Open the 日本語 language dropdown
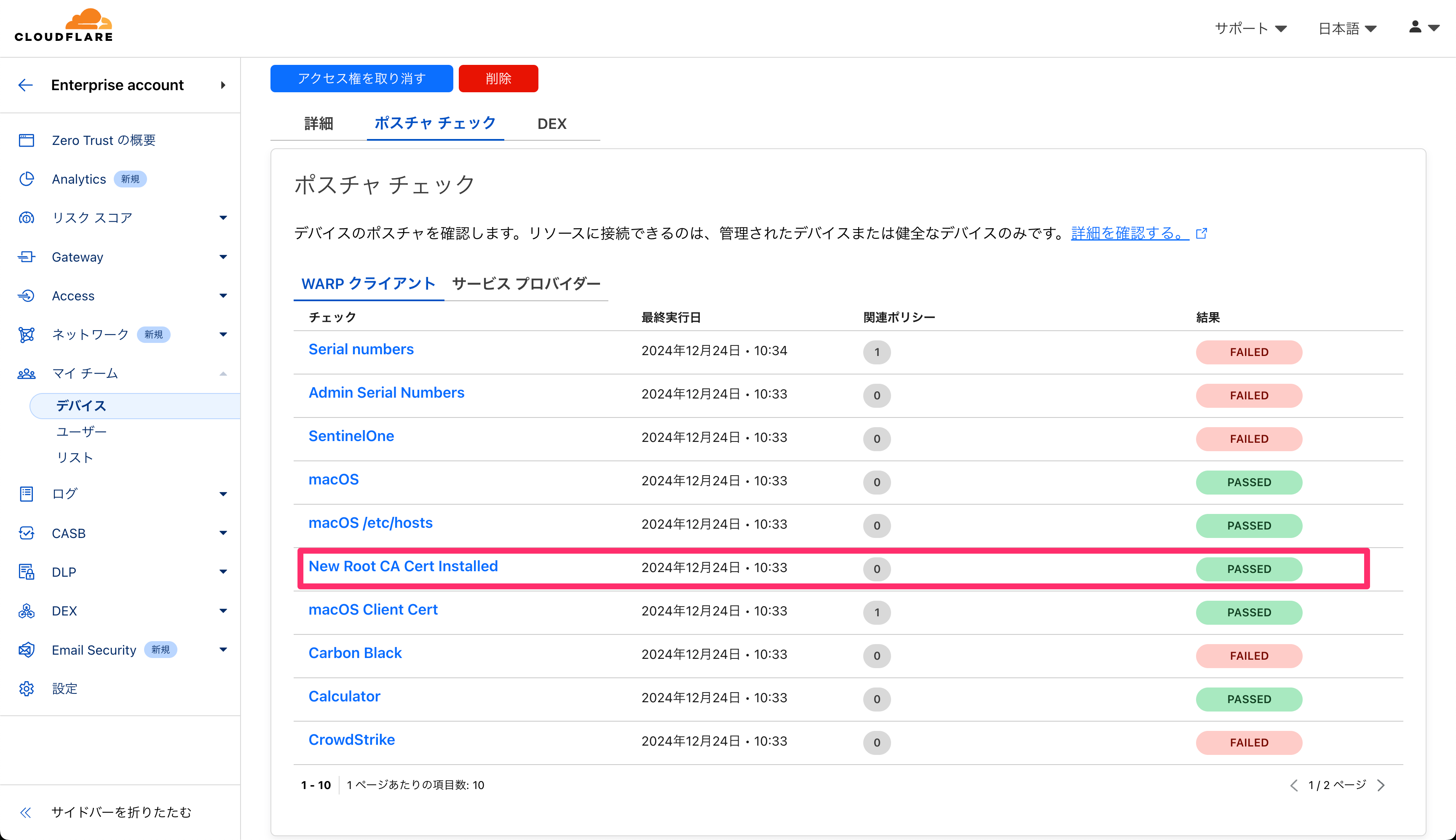The height and width of the screenshot is (840, 1456). (x=1348, y=28)
